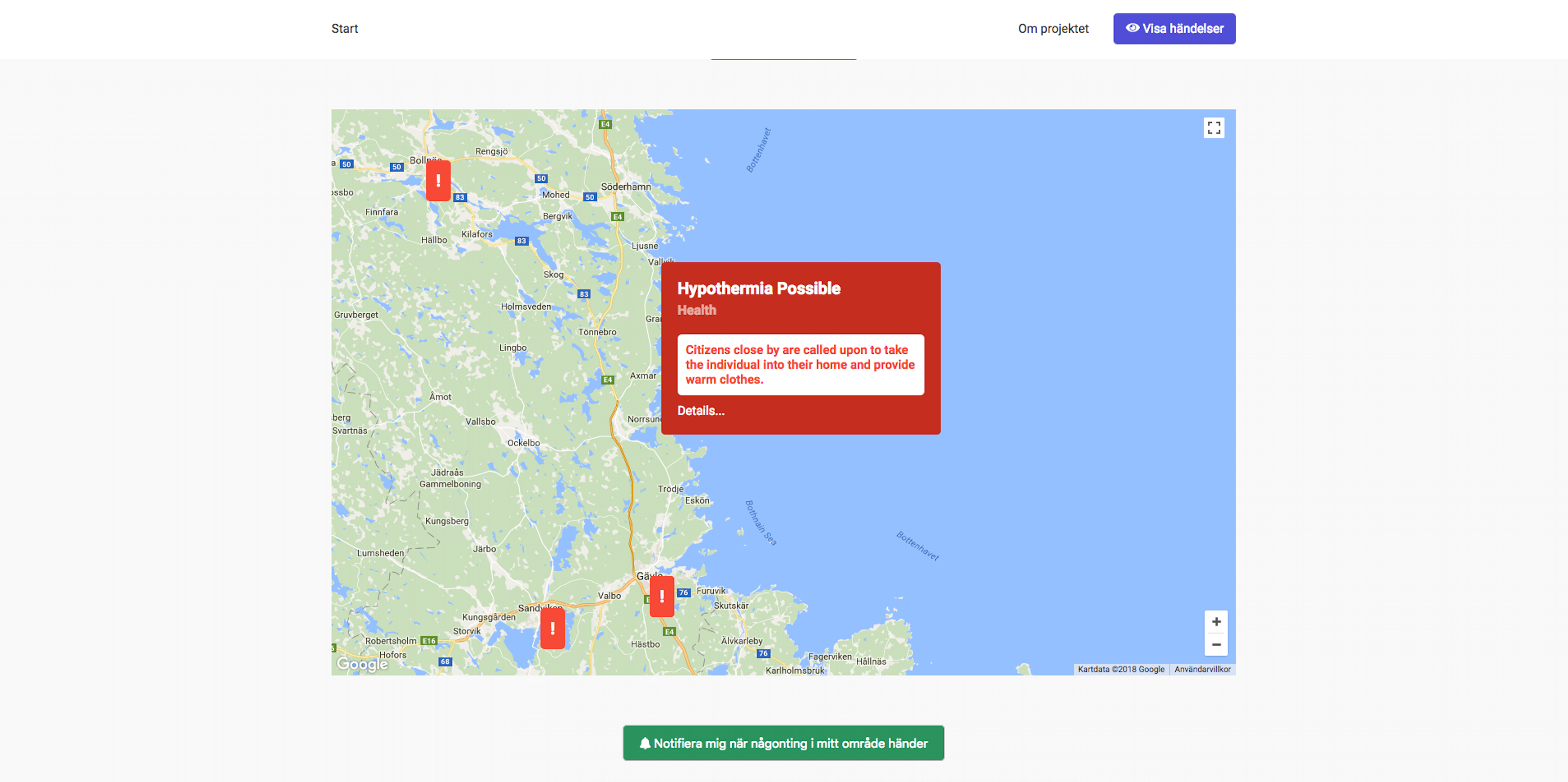Click the Google logo on map
Image resolution: width=1568 pixels, height=782 pixels.
362,664
